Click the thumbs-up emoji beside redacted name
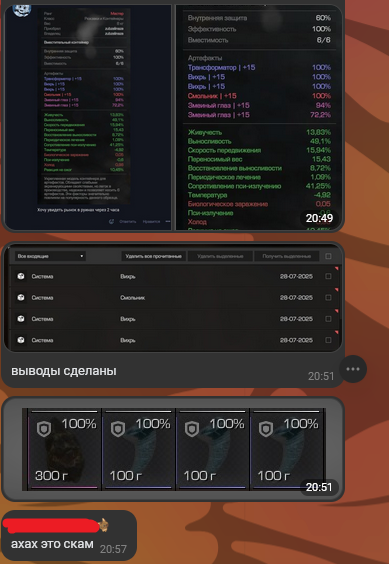389x564 pixels. tap(103, 526)
